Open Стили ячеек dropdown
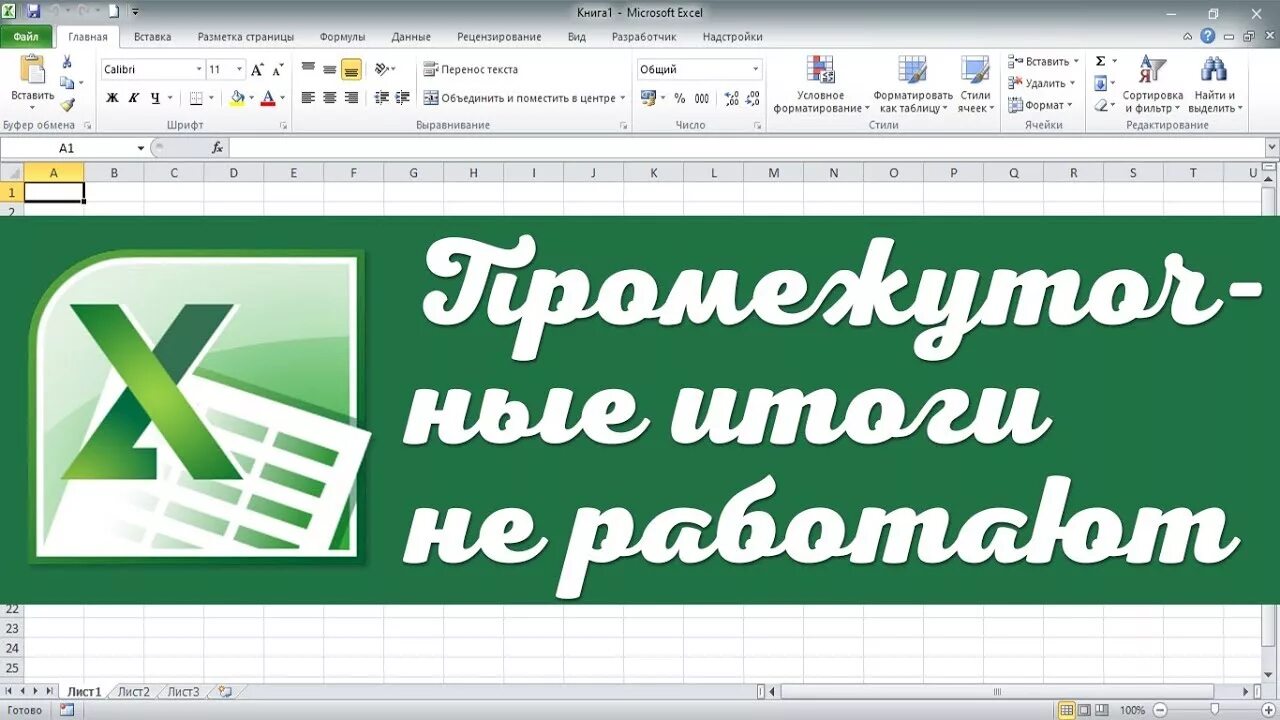 coord(975,84)
